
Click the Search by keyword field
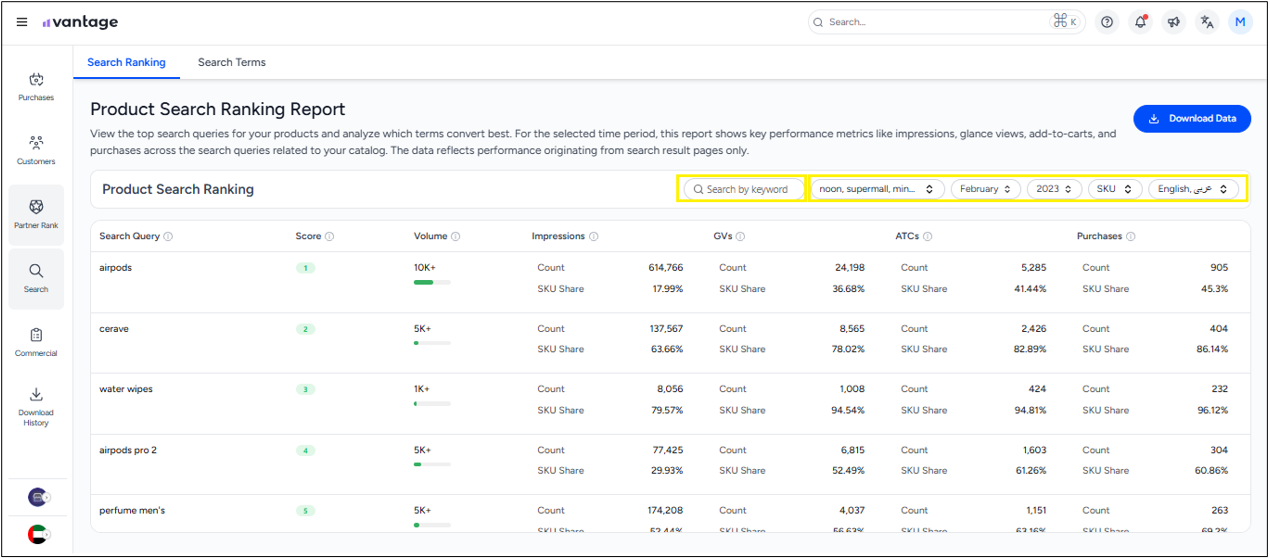point(745,189)
